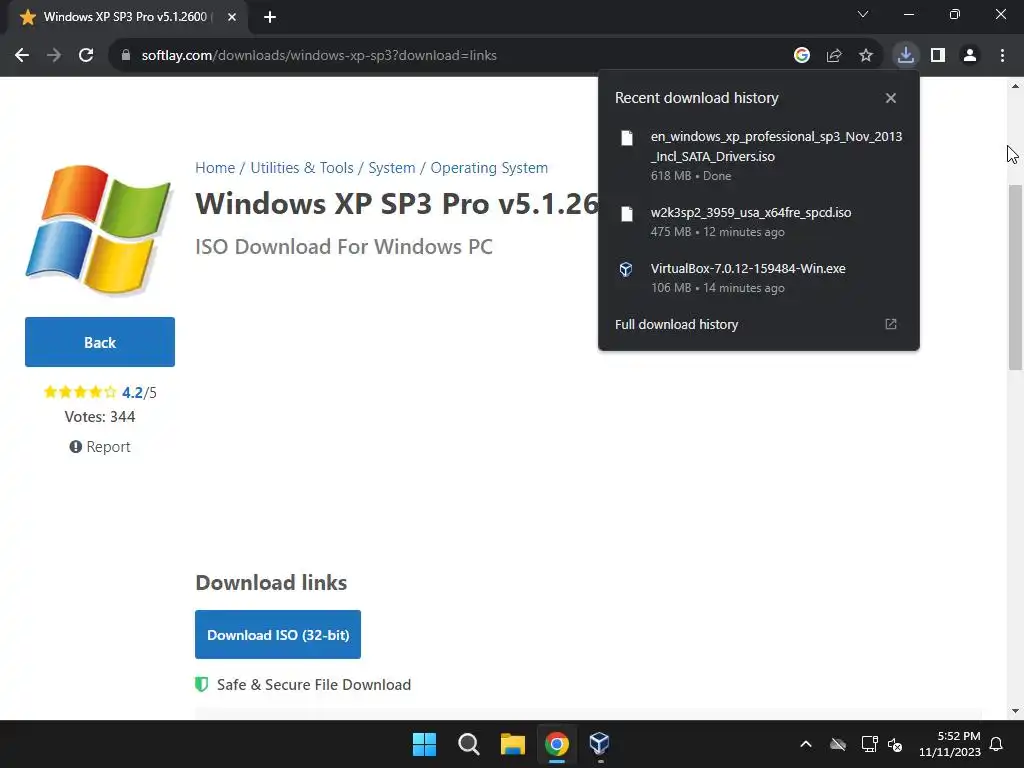Click the external link icon beside Full download history
The image size is (1024, 768).
[891, 325]
